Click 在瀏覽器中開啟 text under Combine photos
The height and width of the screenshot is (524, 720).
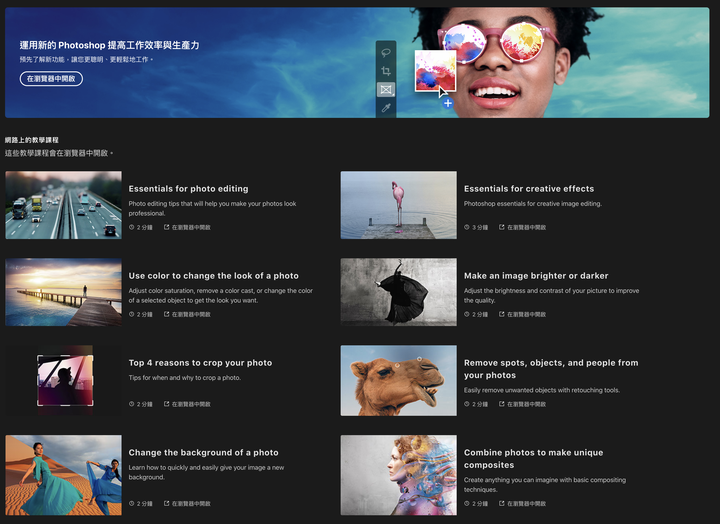coord(526,504)
